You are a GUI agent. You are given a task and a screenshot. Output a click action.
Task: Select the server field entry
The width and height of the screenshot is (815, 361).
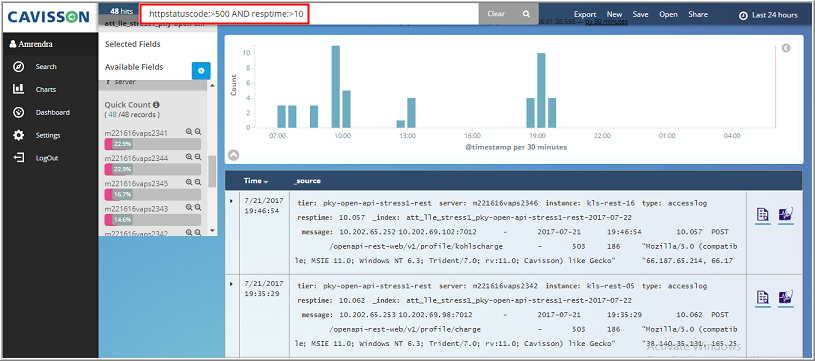[125, 82]
